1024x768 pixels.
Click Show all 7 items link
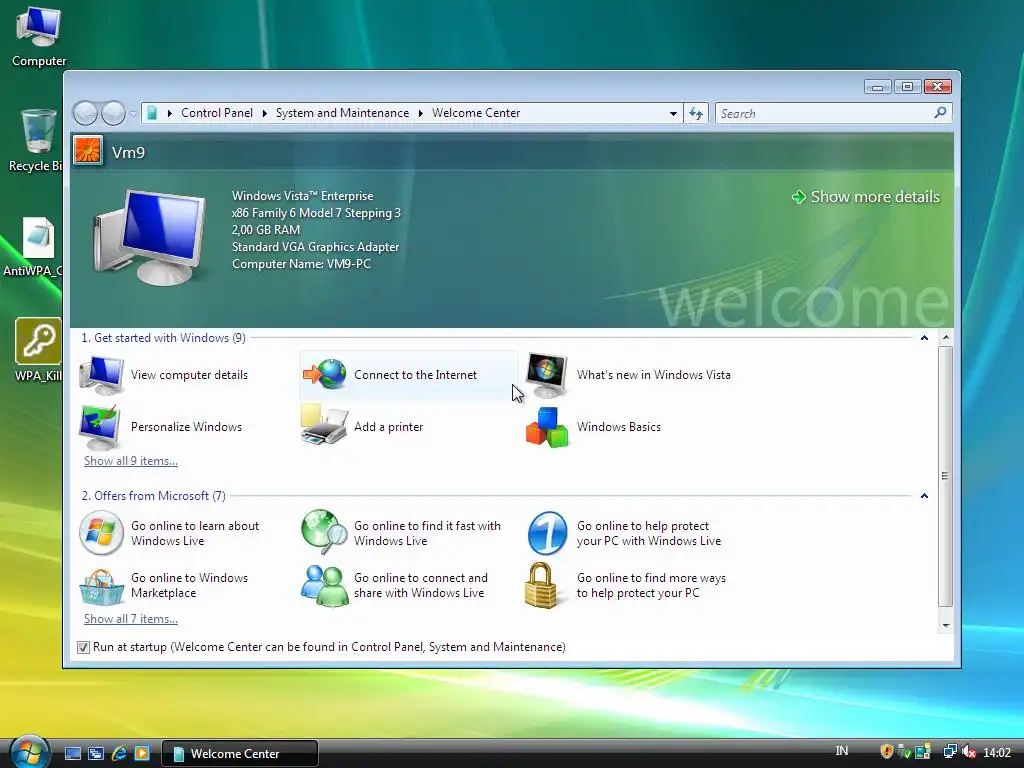[131, 618]
